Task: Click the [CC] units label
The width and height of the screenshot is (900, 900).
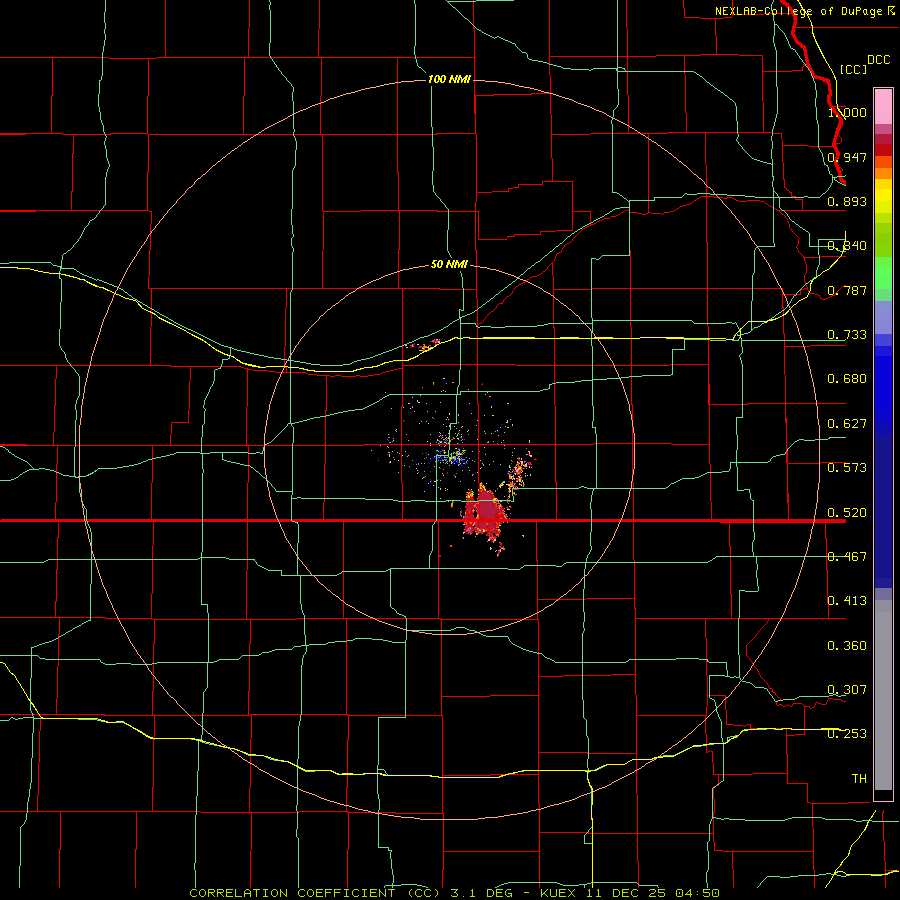Action: pyautogui.click(x=853, y=69)
